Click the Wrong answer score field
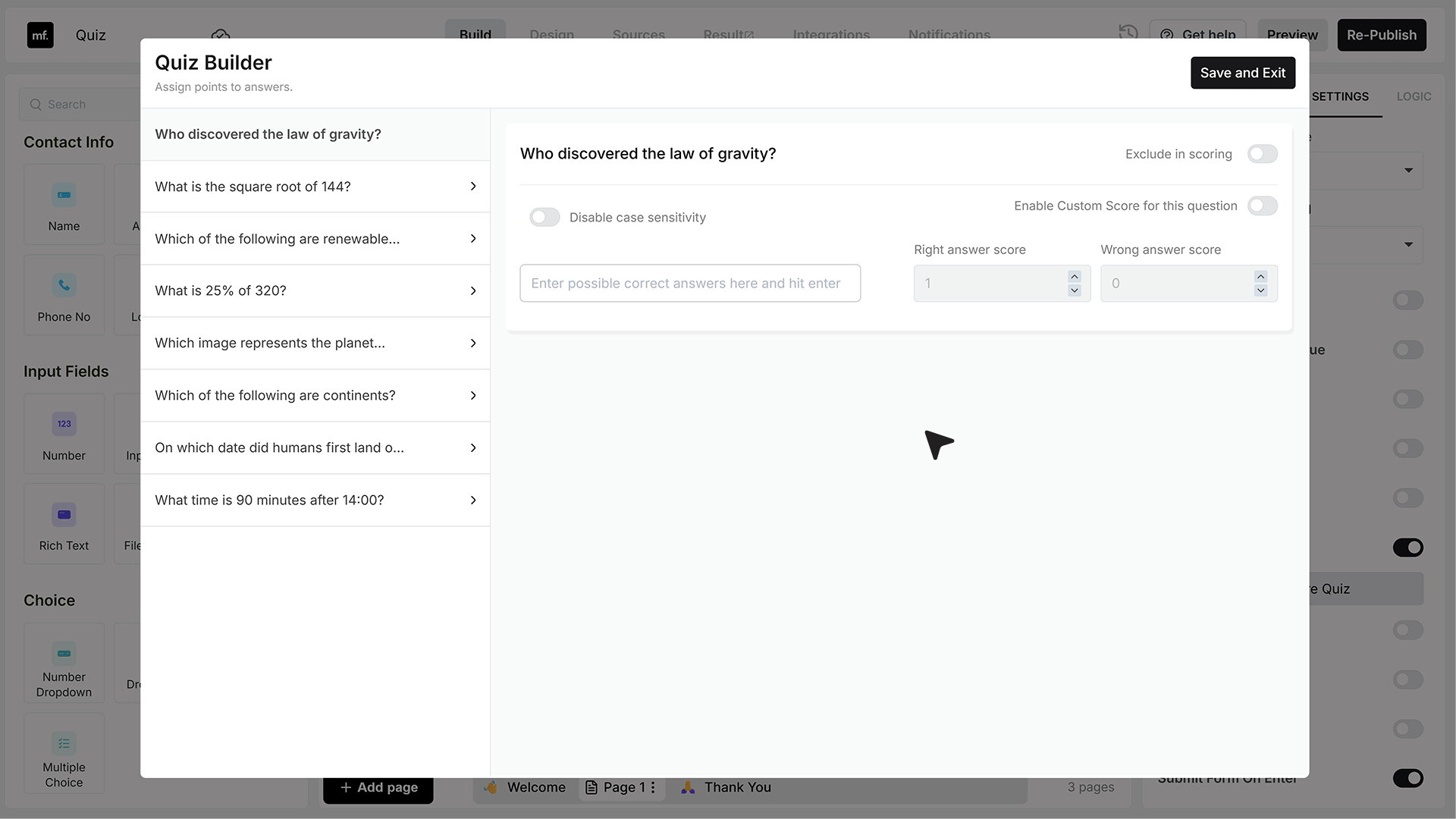This screenshot has height=819, width=1456. pos(1188,284)
